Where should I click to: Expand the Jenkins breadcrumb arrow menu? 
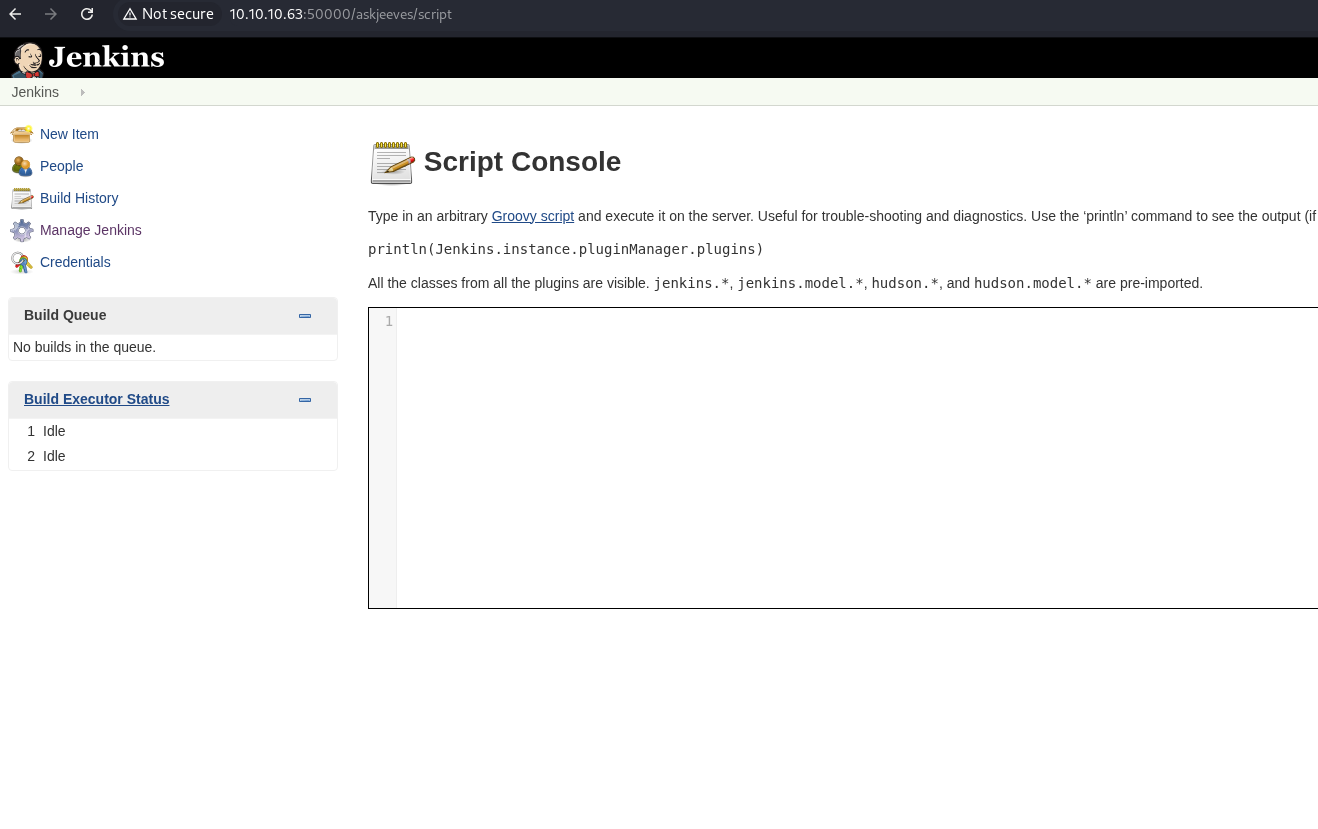[82, 92]
